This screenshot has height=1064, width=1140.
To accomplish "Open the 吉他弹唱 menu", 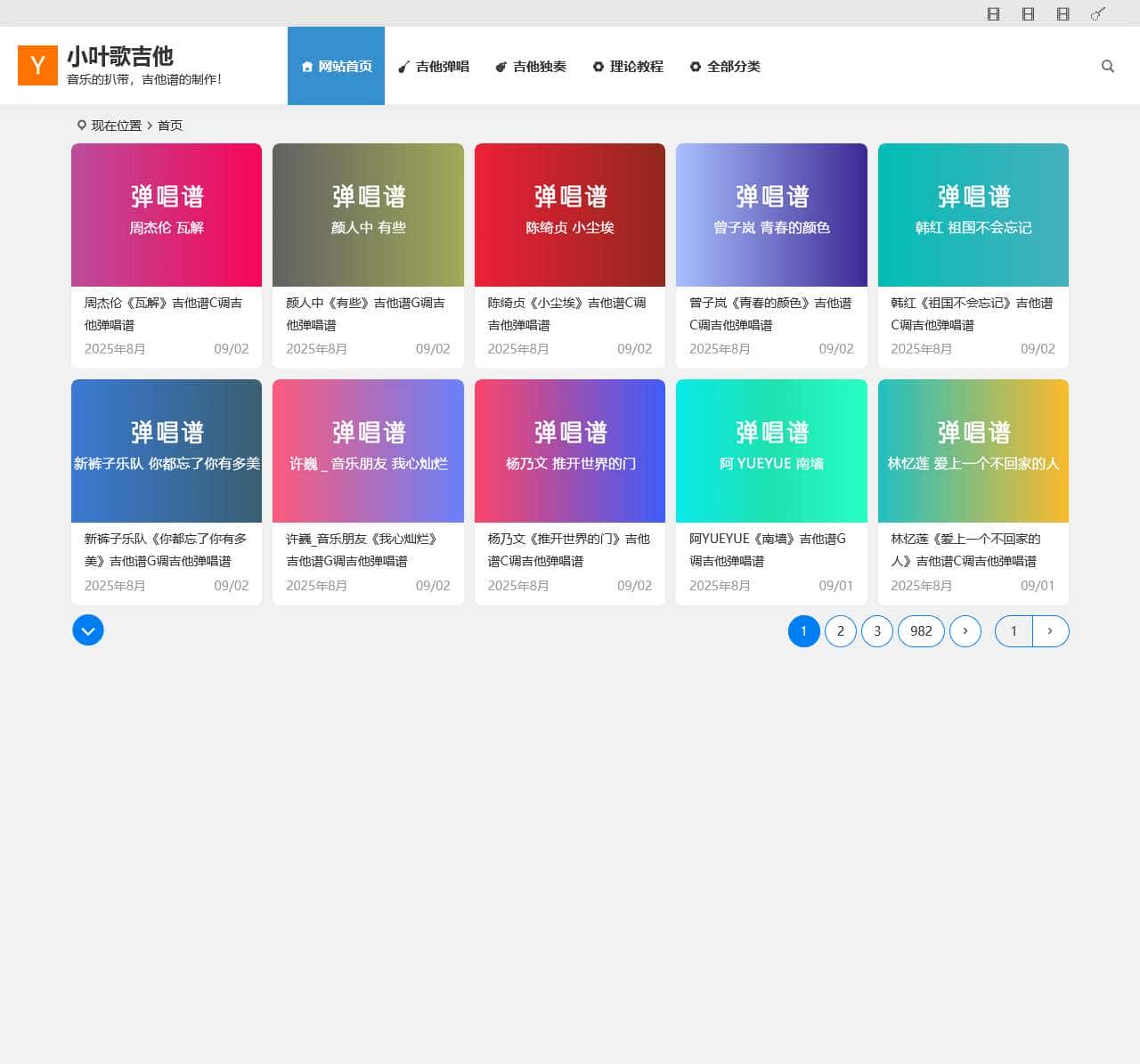I will pyautogui.click(x=434, y=66).
